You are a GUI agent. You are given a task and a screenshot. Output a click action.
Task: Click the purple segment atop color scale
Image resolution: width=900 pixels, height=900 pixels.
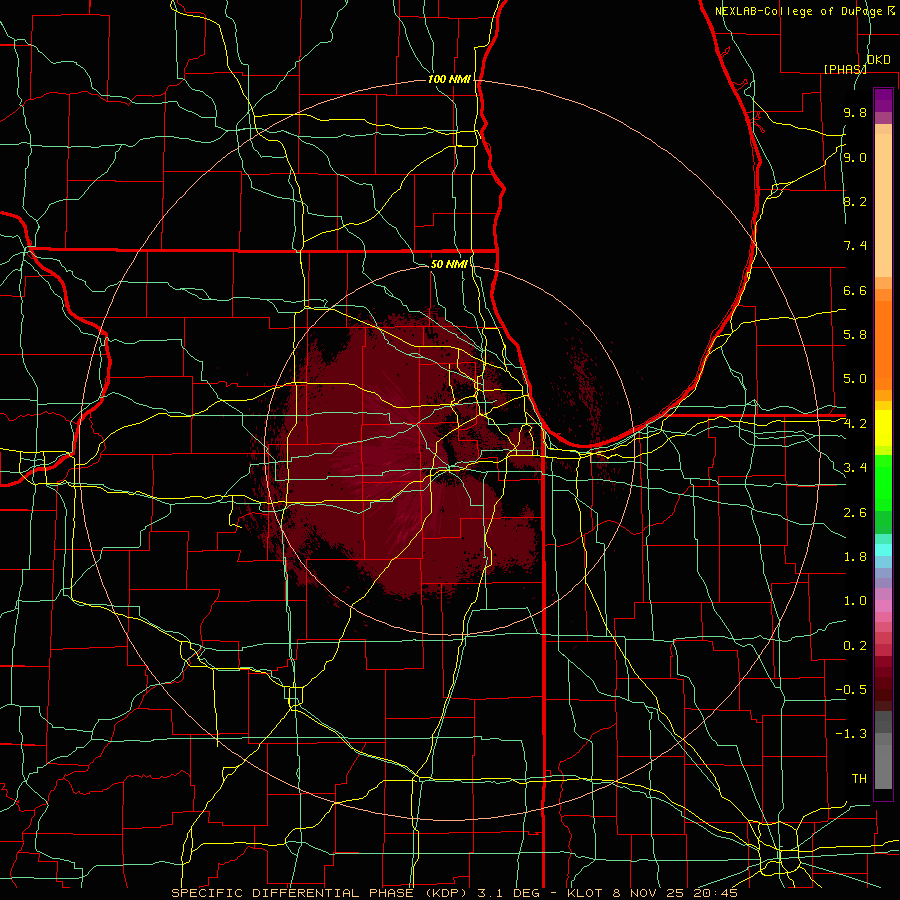[883, 100]
